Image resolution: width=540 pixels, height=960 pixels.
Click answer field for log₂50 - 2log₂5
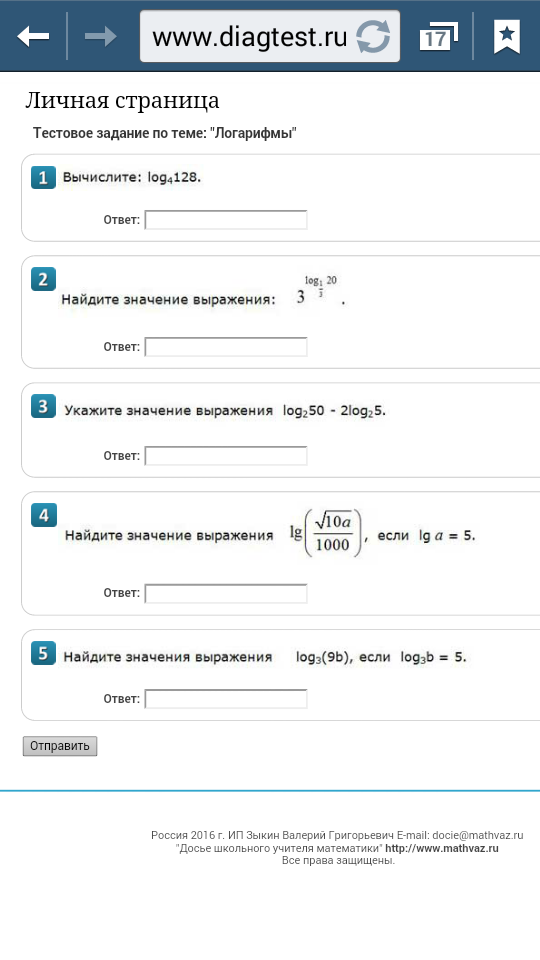pyautogui.click(x=226, y=456)
